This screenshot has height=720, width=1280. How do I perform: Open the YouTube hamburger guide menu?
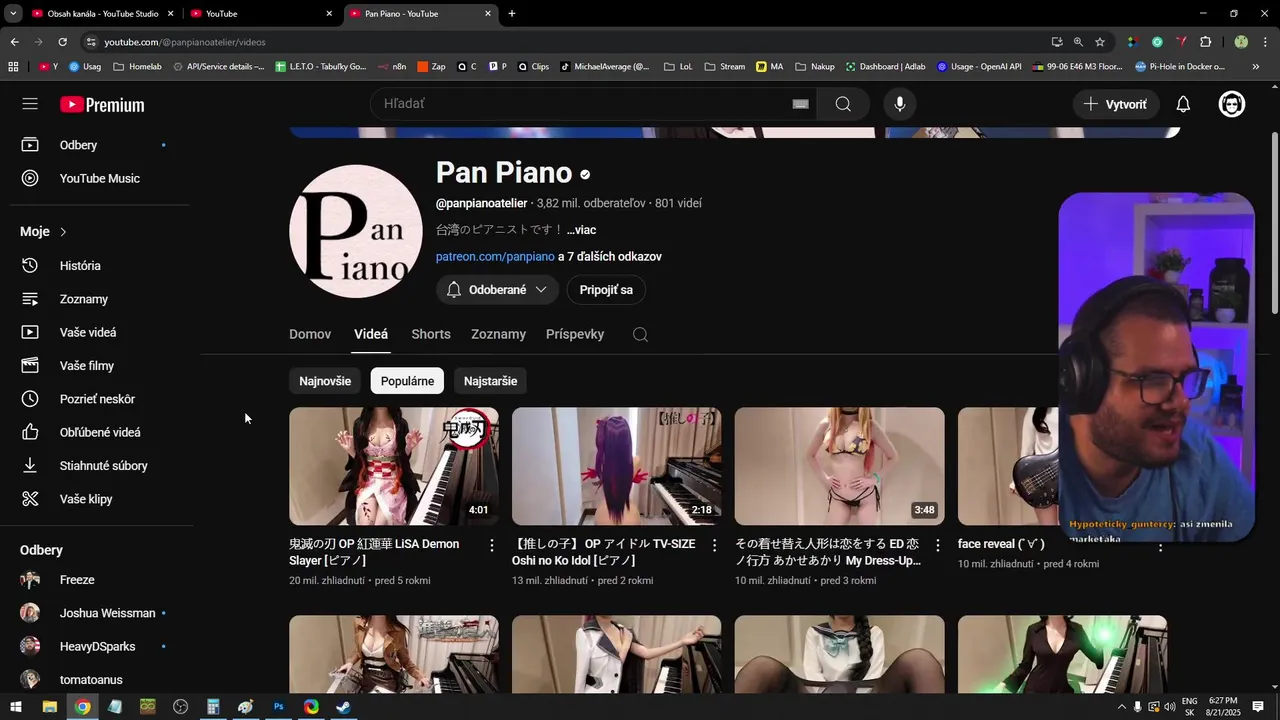click(x=30, y=104)
